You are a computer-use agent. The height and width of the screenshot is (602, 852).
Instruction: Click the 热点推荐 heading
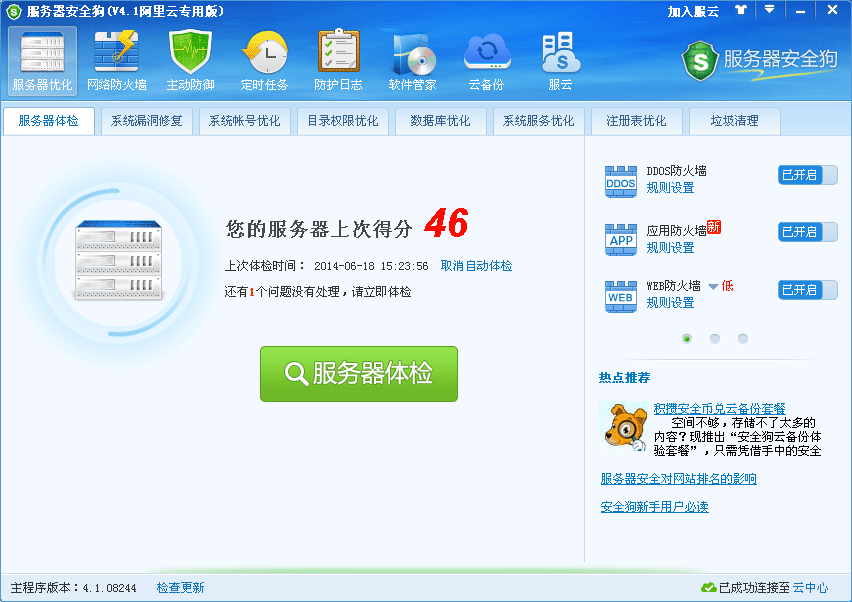point(624,378)
